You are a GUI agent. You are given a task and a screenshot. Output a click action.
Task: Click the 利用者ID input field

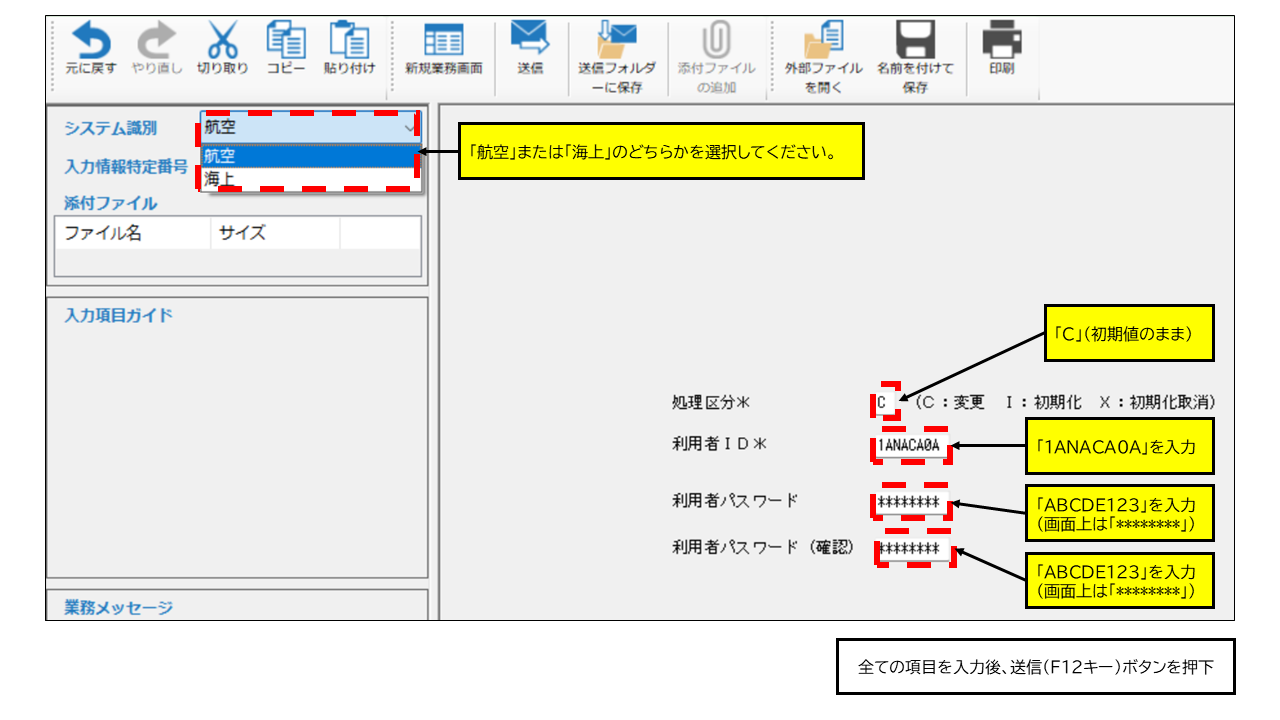pos(910,445)
